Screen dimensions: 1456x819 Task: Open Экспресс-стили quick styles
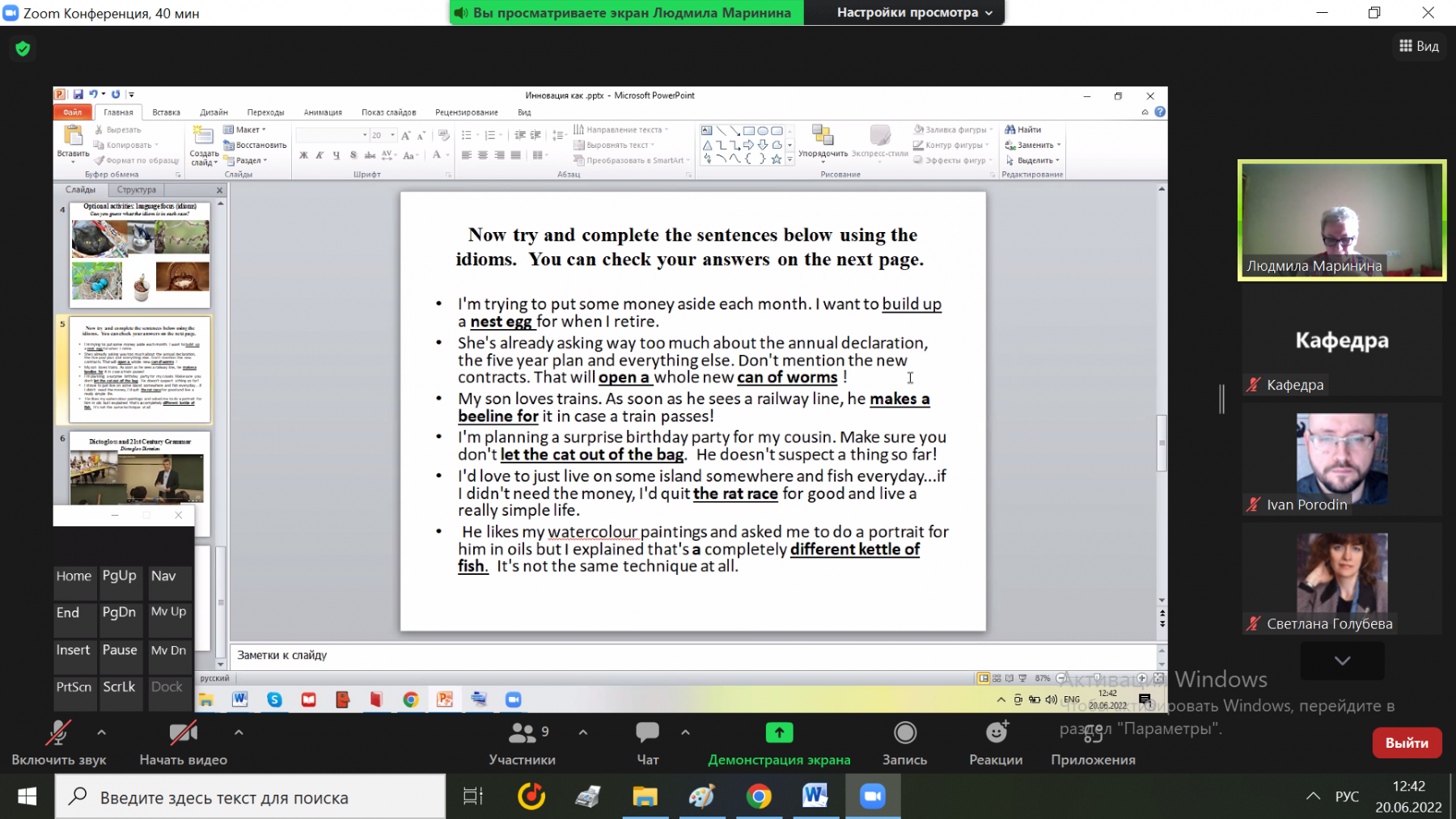point(879,141)
